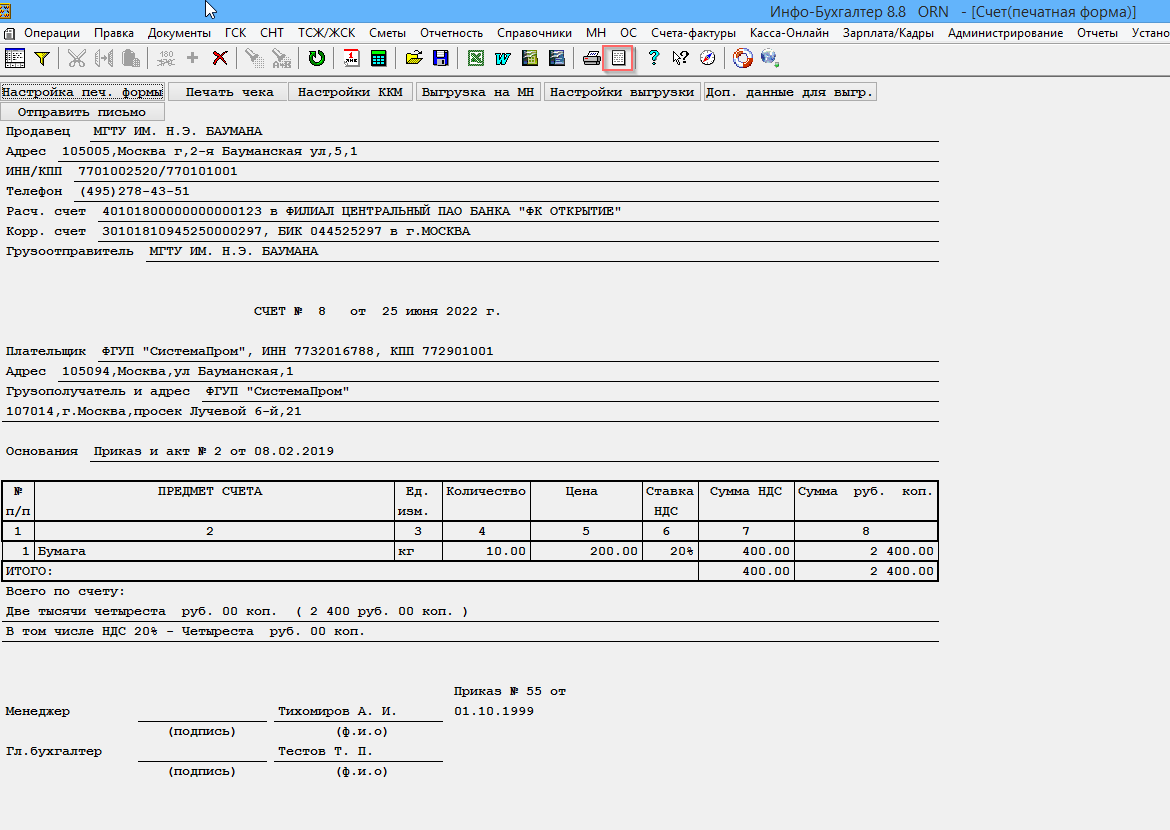Click the compass icon in toolbar

click(707, 58)
